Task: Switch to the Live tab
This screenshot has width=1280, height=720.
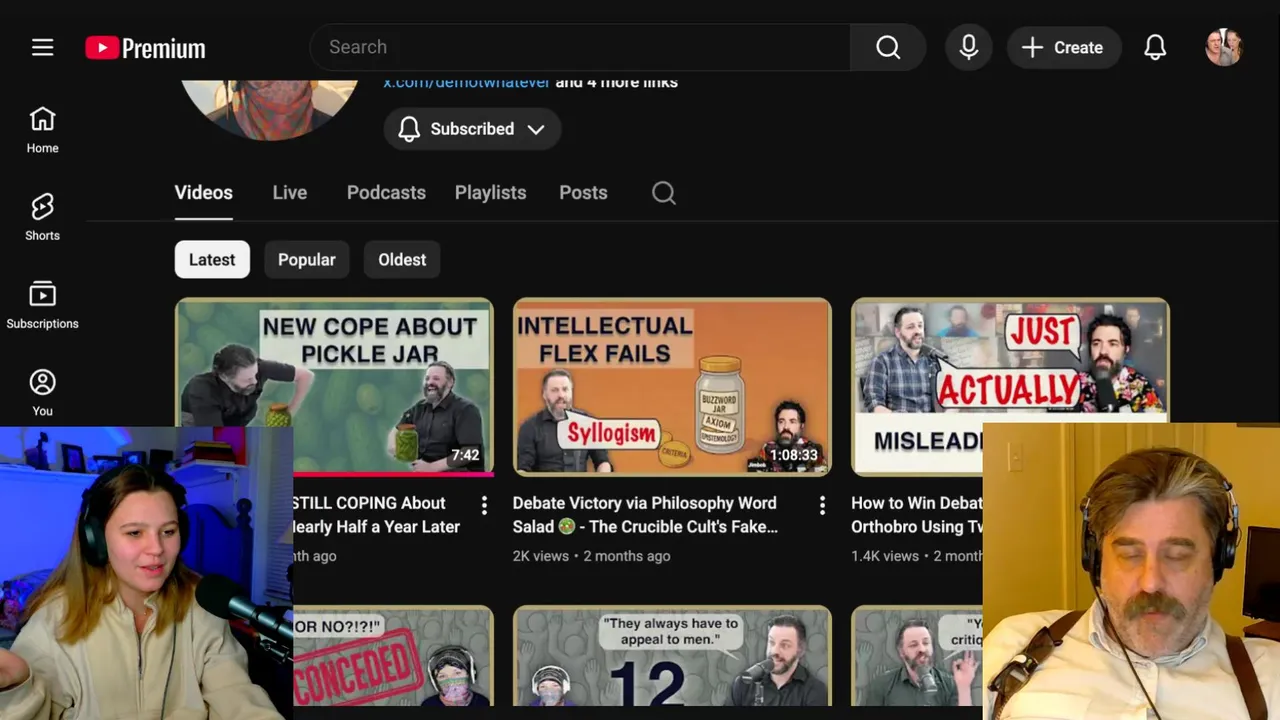Action: click(290, 193)
